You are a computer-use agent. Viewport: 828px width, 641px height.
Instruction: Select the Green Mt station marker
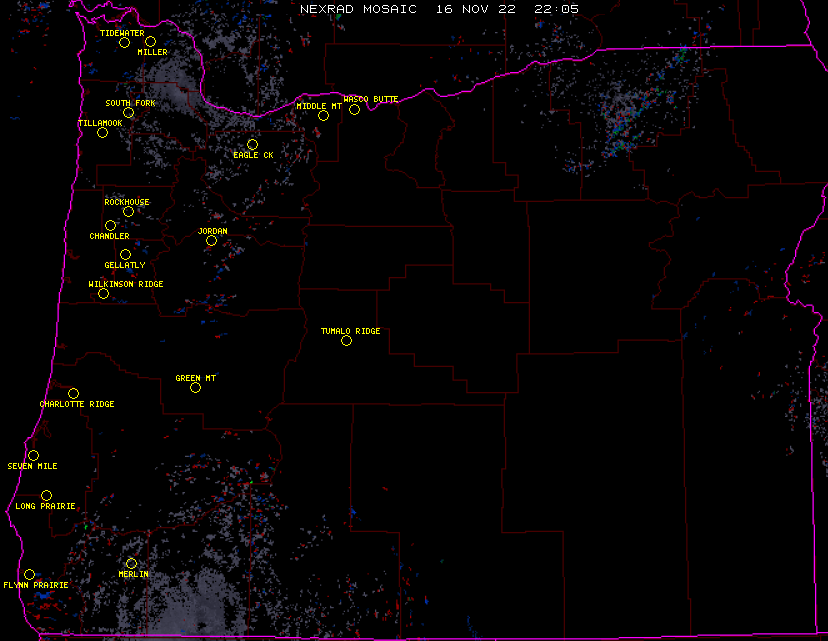[195, 387]
